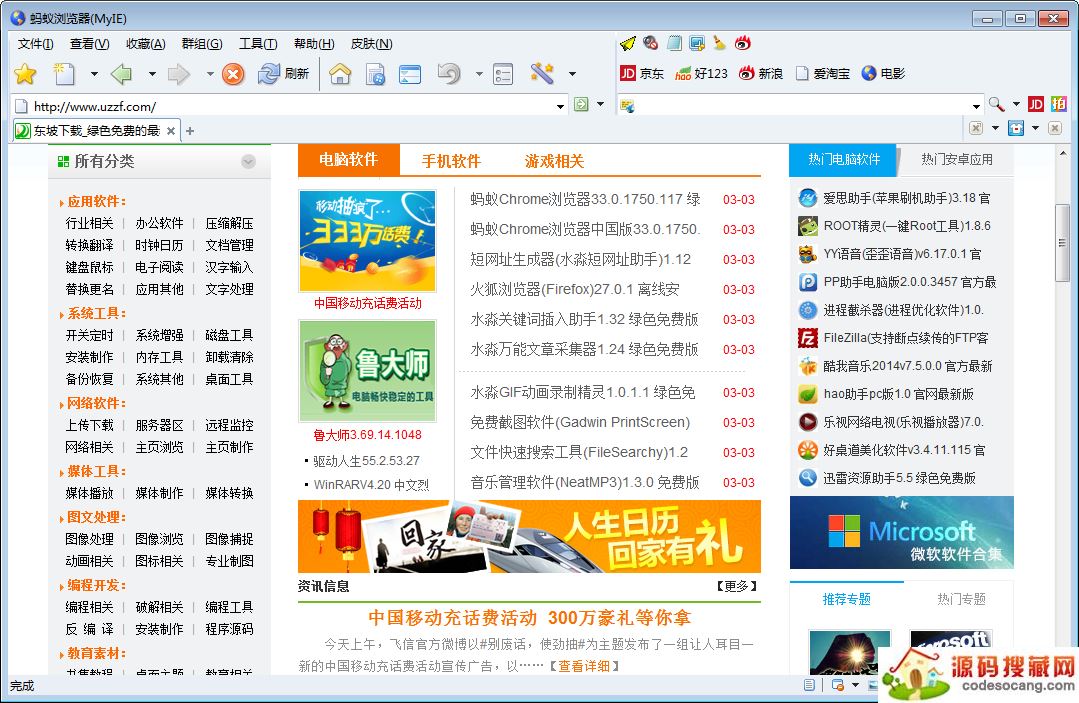The image size is (1079, 703).
Task: Click the 鲁大师 thumbnail image
Action: 367,371
